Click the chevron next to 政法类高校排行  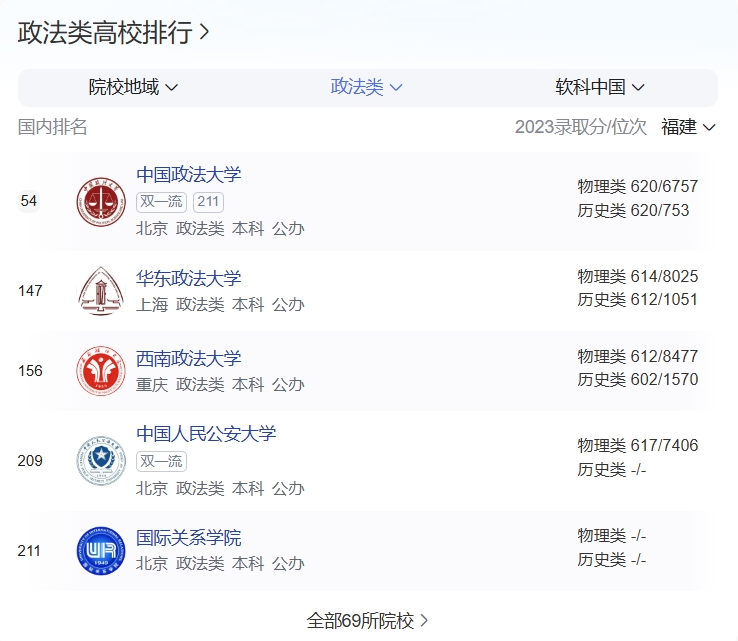204,32
